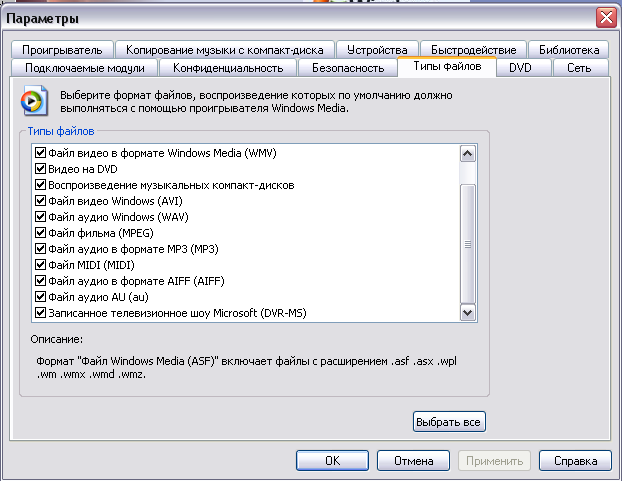Open the Безопасность tab
Screen dimensions: 622x481
point(347,68)
